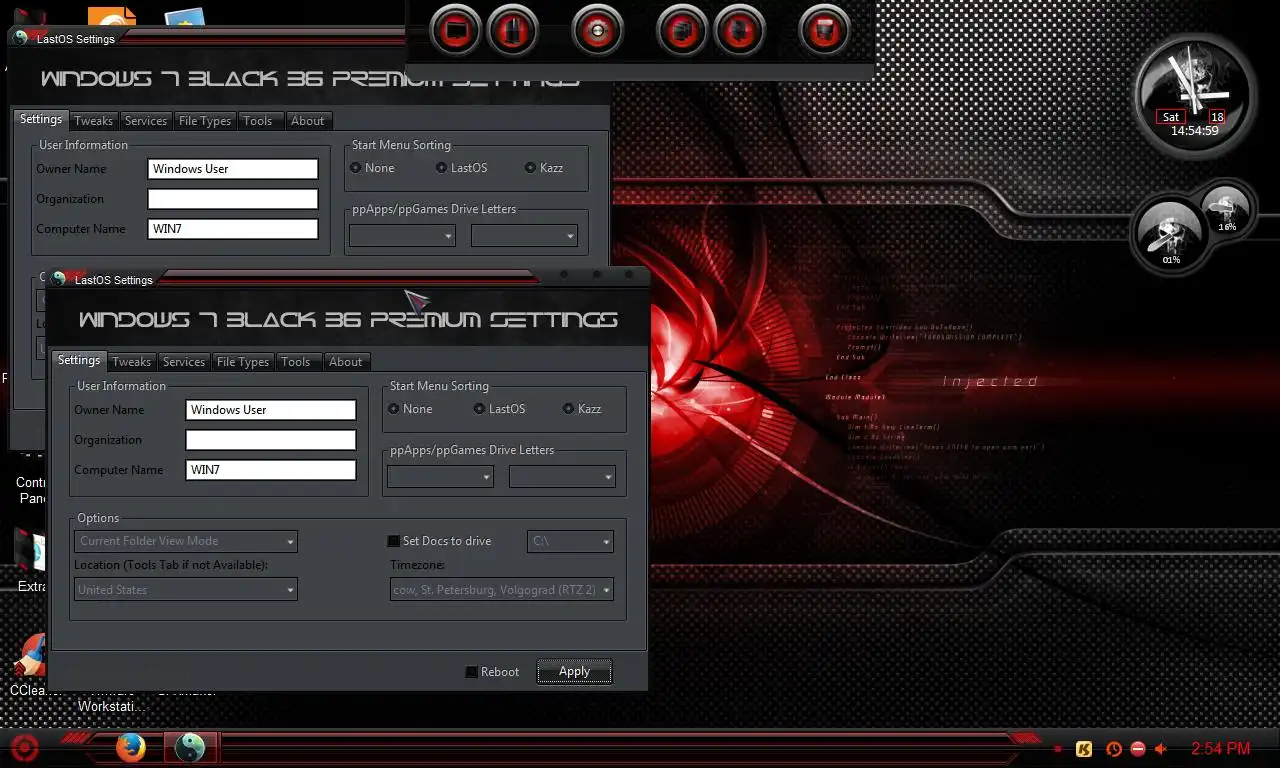Open the File Types tab in the front window
The height and width of the screenshot is (768, 1280).
pos(243,362)
